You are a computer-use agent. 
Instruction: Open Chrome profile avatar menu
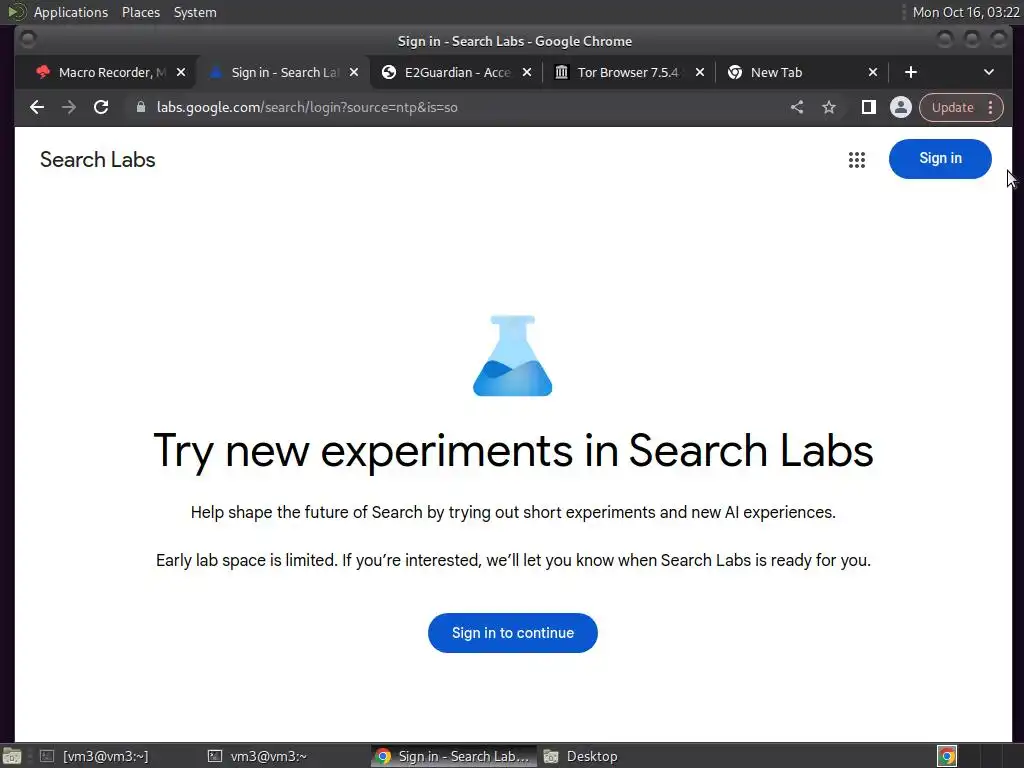coord(901,107)
